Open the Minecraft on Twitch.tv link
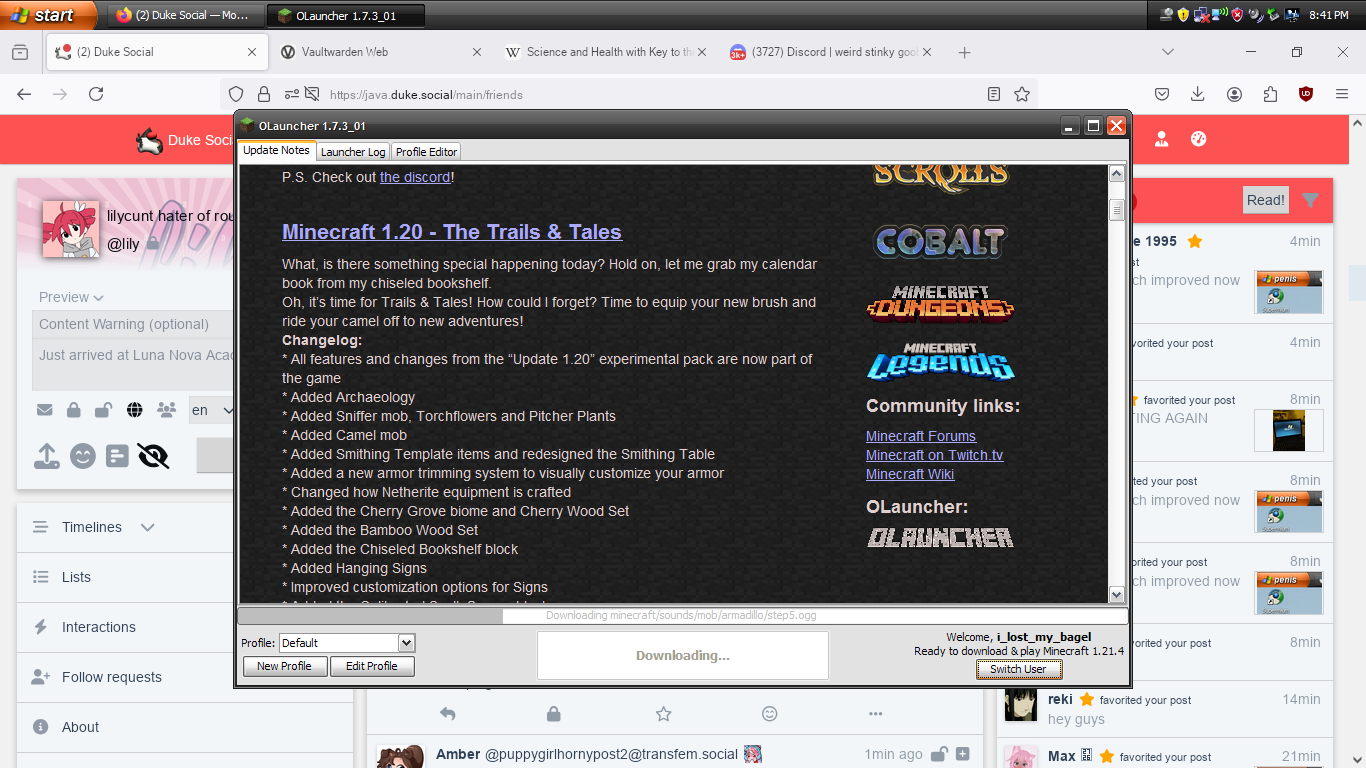The image size is (1366, 768). 934,455
